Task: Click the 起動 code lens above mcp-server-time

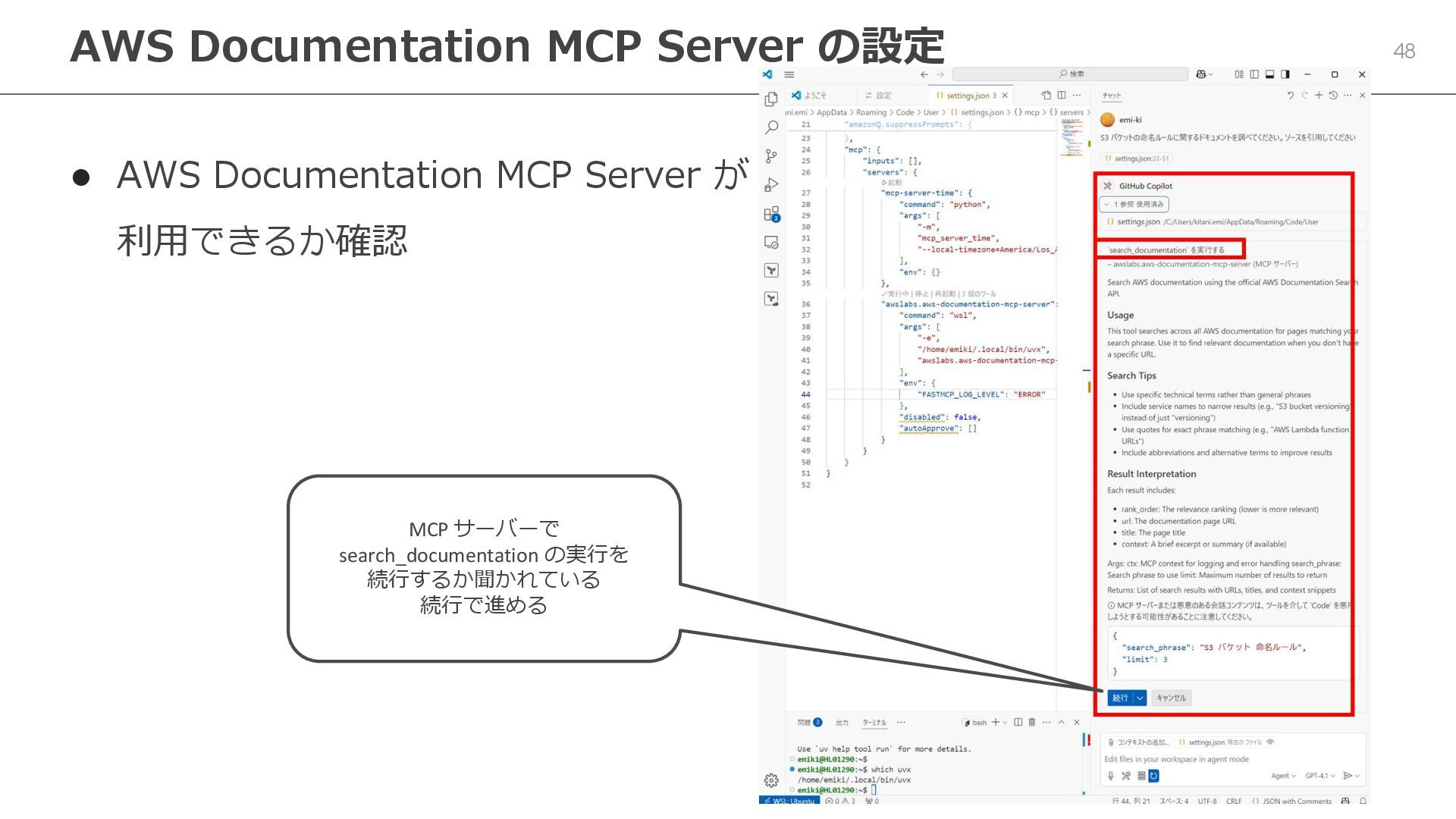Action: tap(892, 183)
